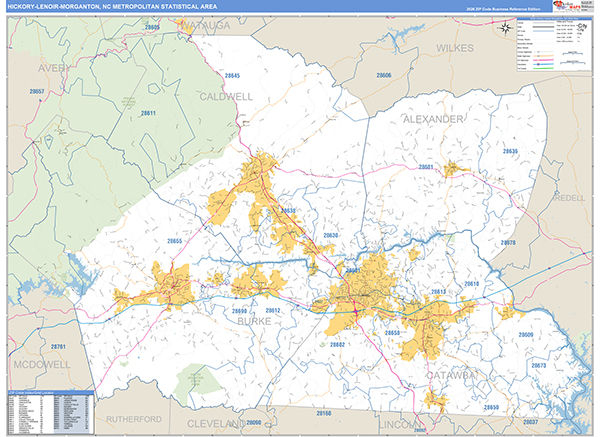This screenshot has height=437, width=600.
Task: Click the map title in header
Action: coord(107,8)
